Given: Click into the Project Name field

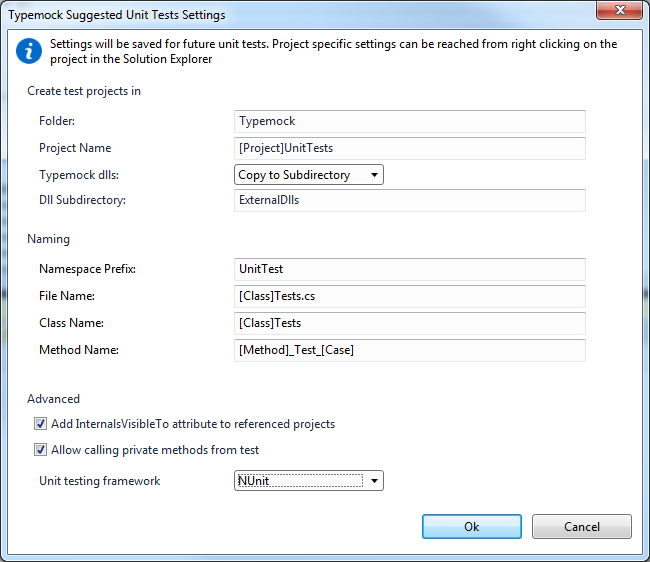Looking at the screenshot, I should click(409, 148).
